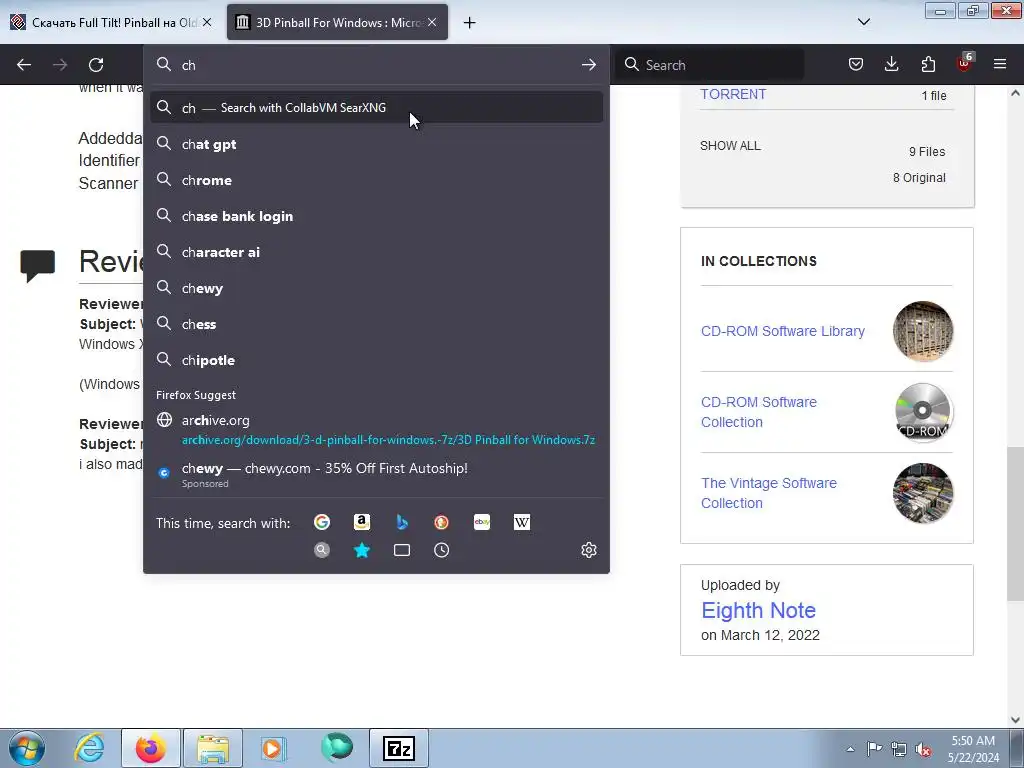Open uploader Eighth Note's profile
Viewport: 1024px width, 768px height.
(x=758, y=610)
